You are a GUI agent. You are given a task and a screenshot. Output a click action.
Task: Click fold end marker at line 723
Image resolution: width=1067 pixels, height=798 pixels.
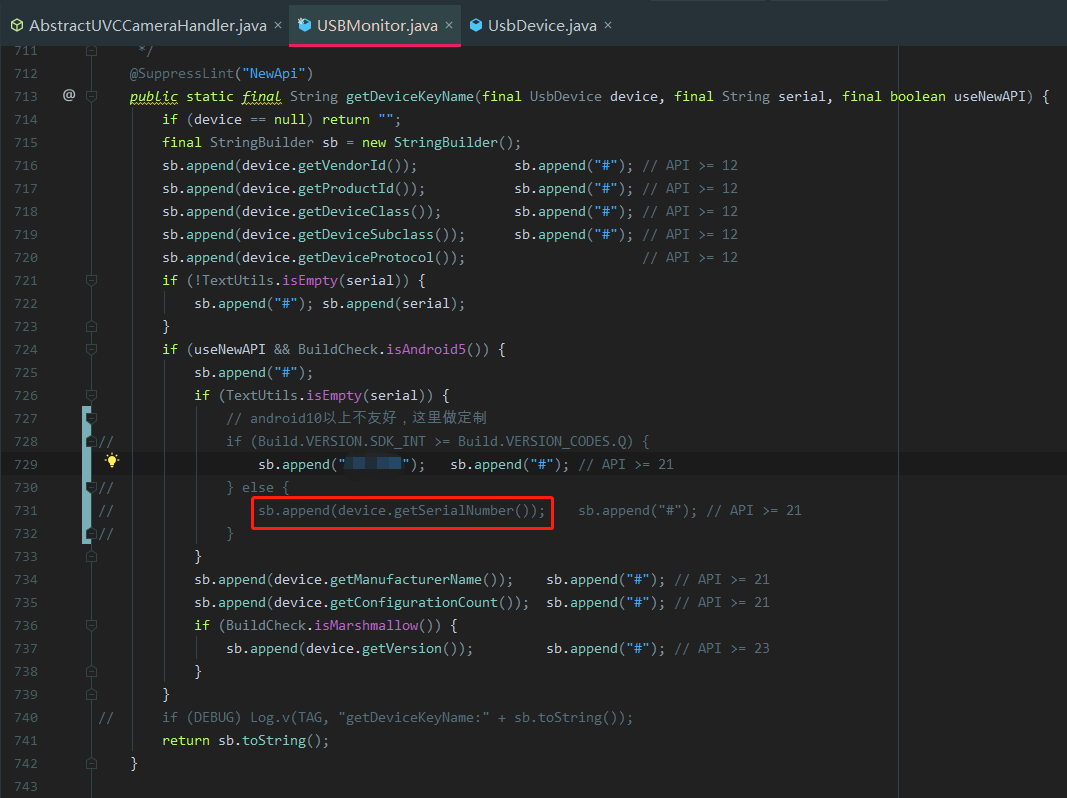tap(91, 327)
